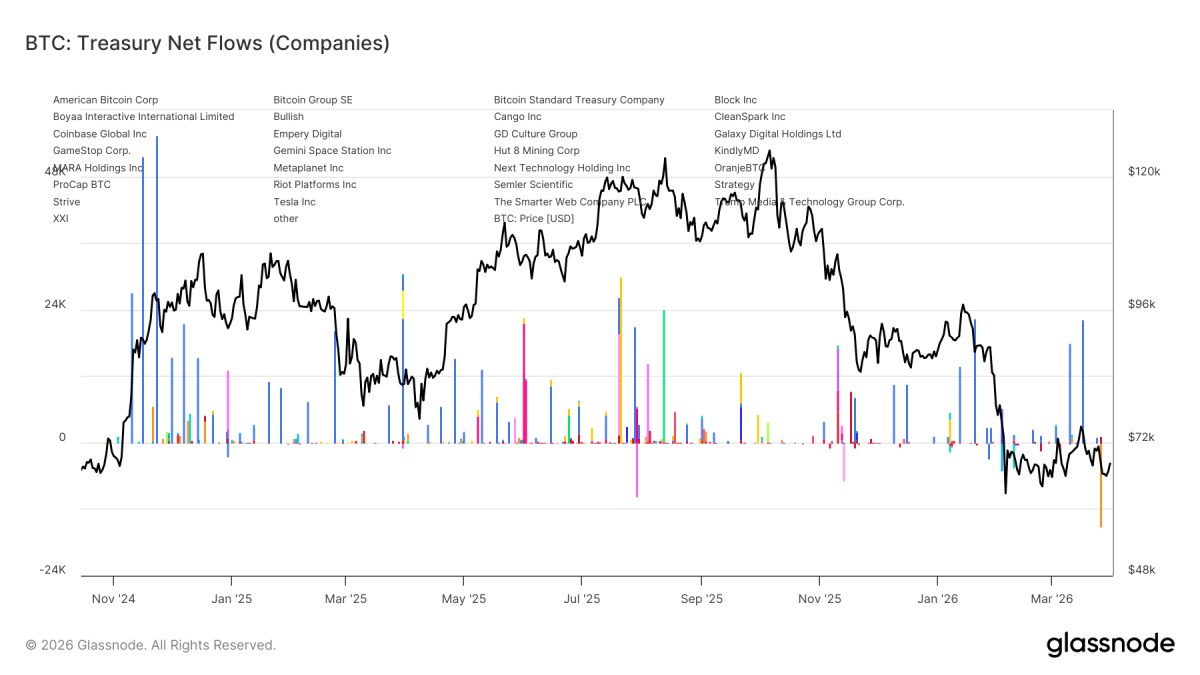The height and width of the screenshot is (675, 1200).
Task: Click the Coinbase Global Inc legend entry
Action: pos(100,133)
